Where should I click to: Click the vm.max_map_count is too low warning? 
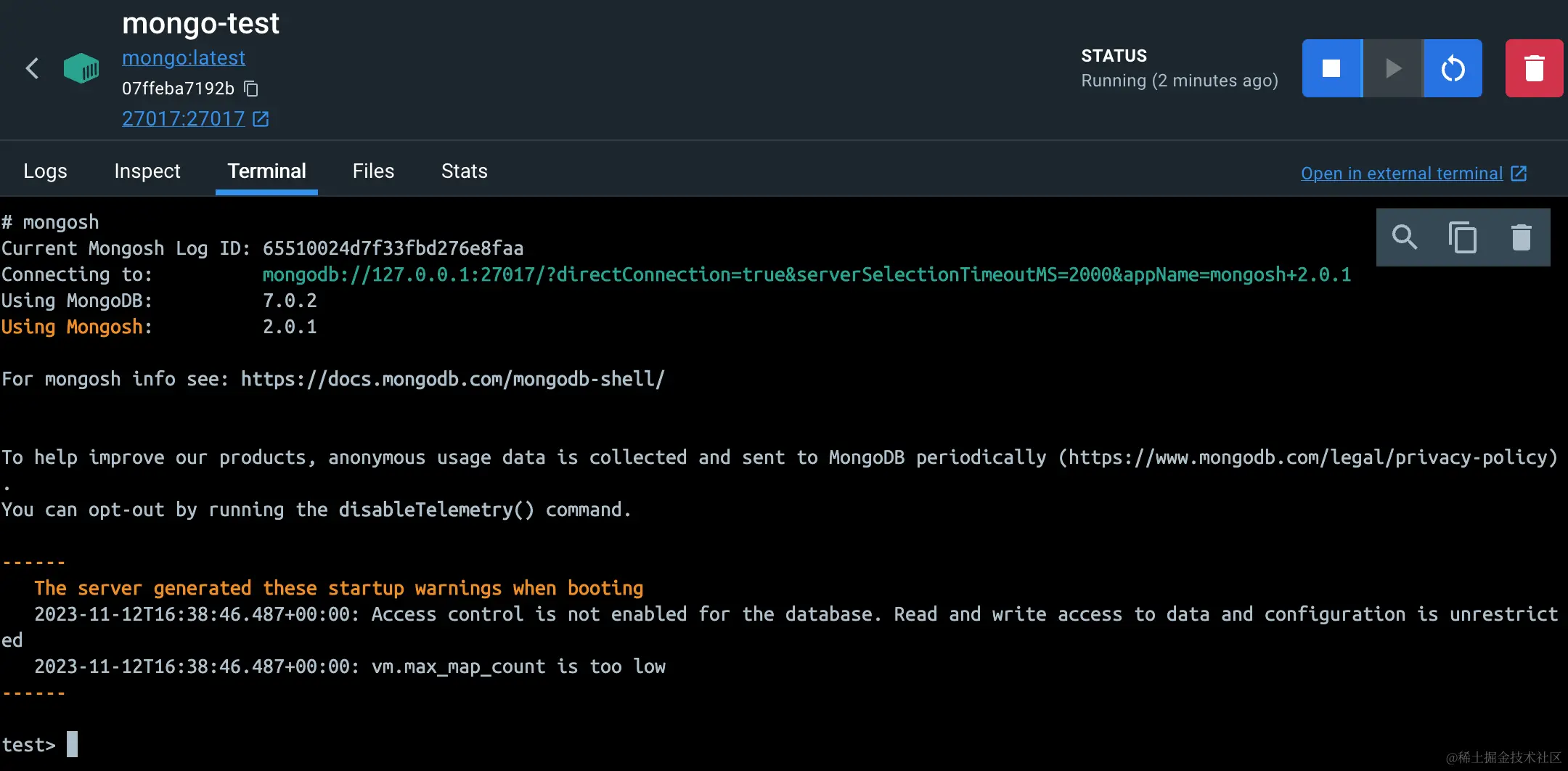pos(518,666)
